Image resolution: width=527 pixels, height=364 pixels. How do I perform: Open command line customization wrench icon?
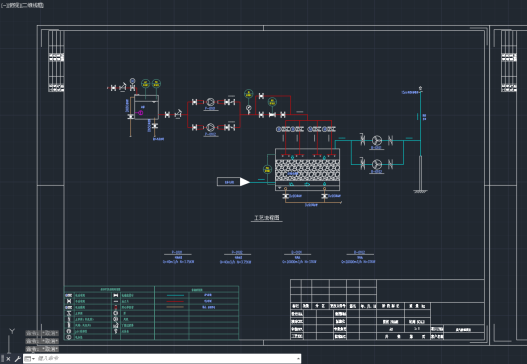click(17, 359)
